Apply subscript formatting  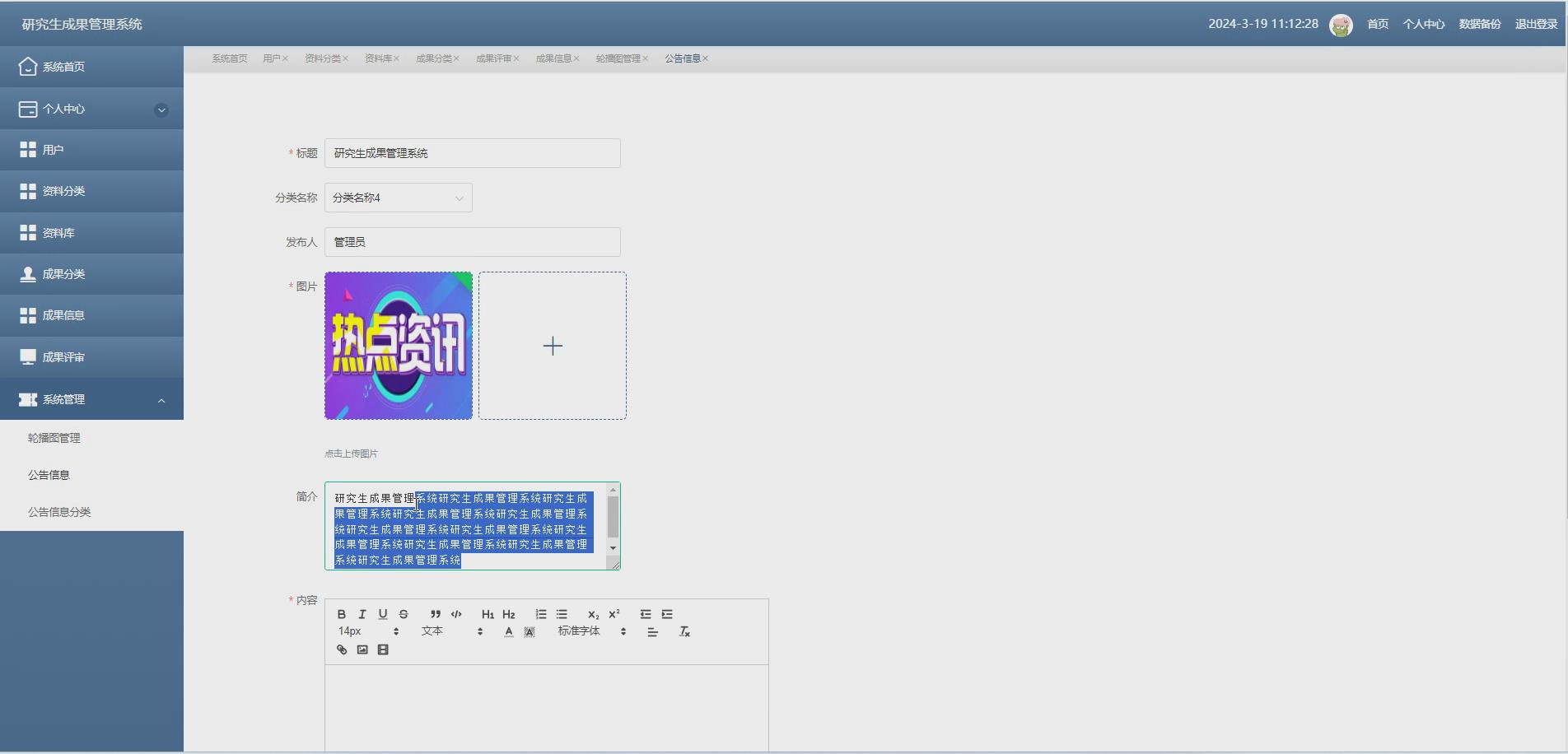coord(593,614)
